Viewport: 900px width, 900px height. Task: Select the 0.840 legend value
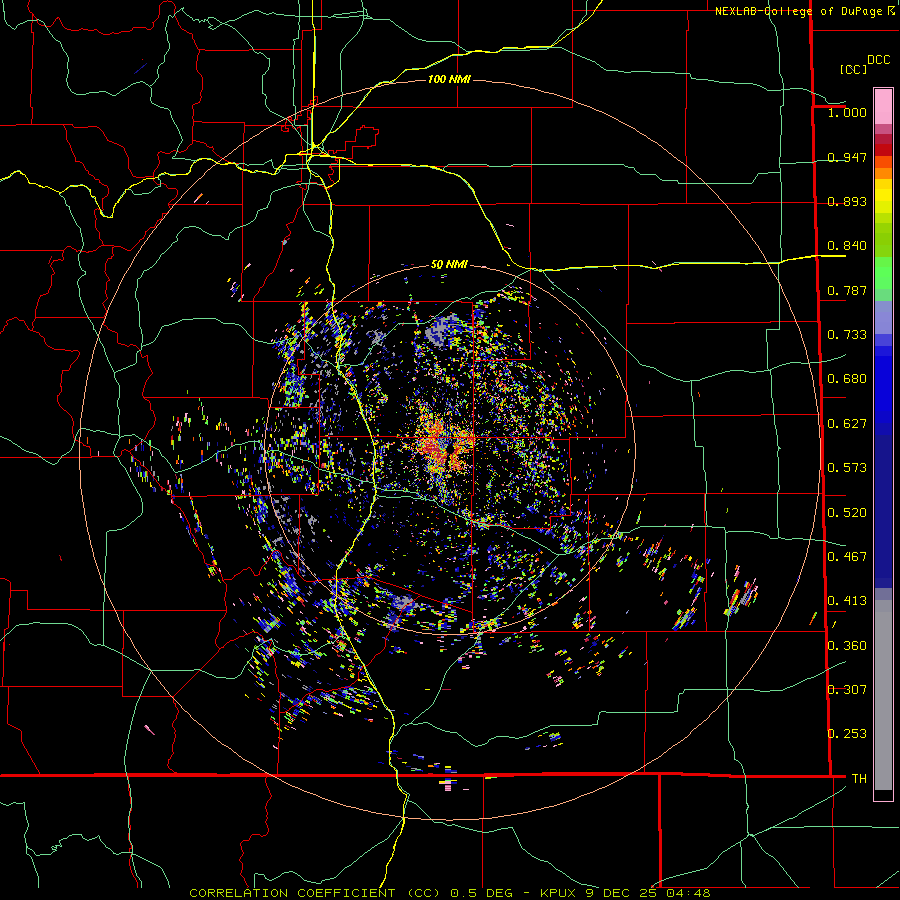(847, 246)
